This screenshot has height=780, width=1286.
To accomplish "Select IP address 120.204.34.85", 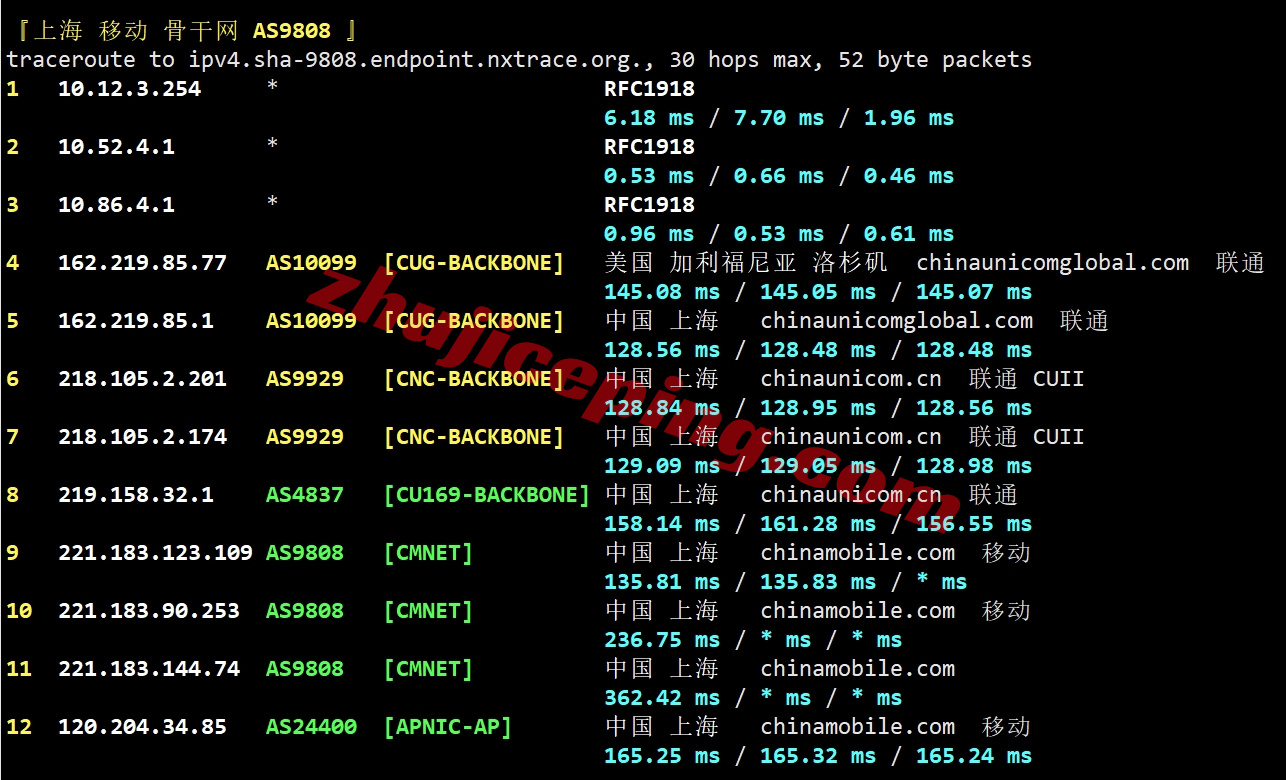I will (142, 727).
